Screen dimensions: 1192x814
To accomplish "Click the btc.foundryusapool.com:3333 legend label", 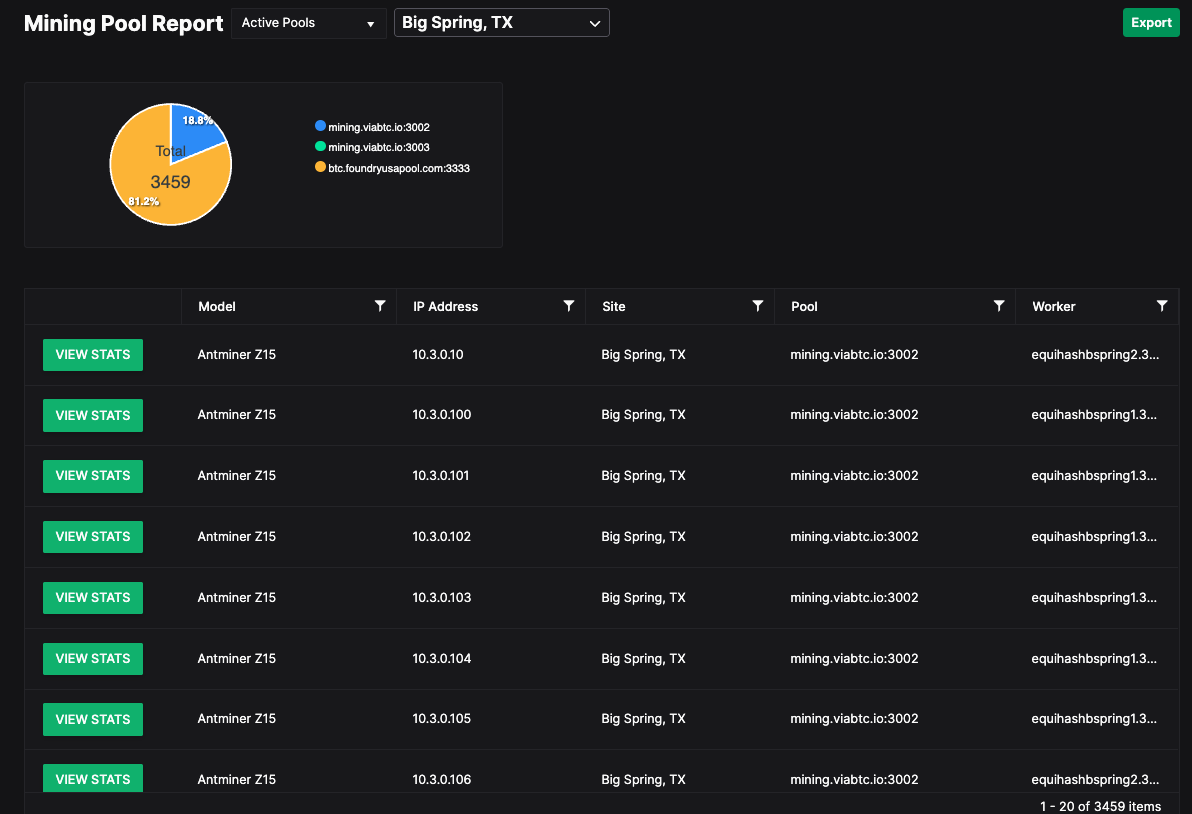I will click(x=399, y=168).
